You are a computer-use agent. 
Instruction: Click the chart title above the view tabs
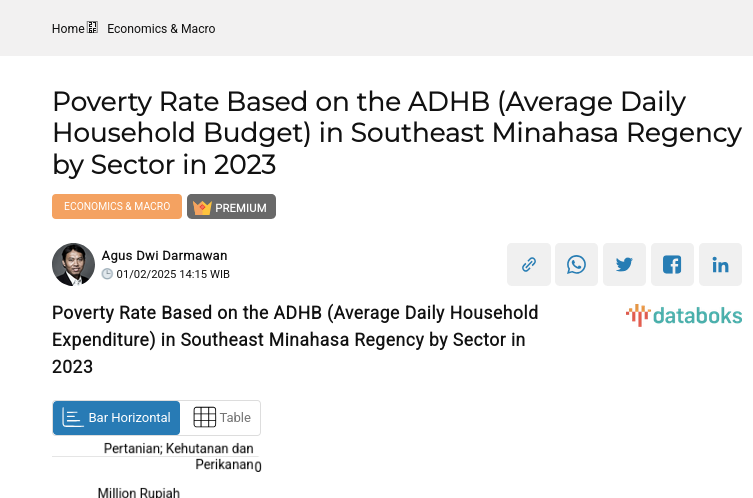(x=295, y=340)
